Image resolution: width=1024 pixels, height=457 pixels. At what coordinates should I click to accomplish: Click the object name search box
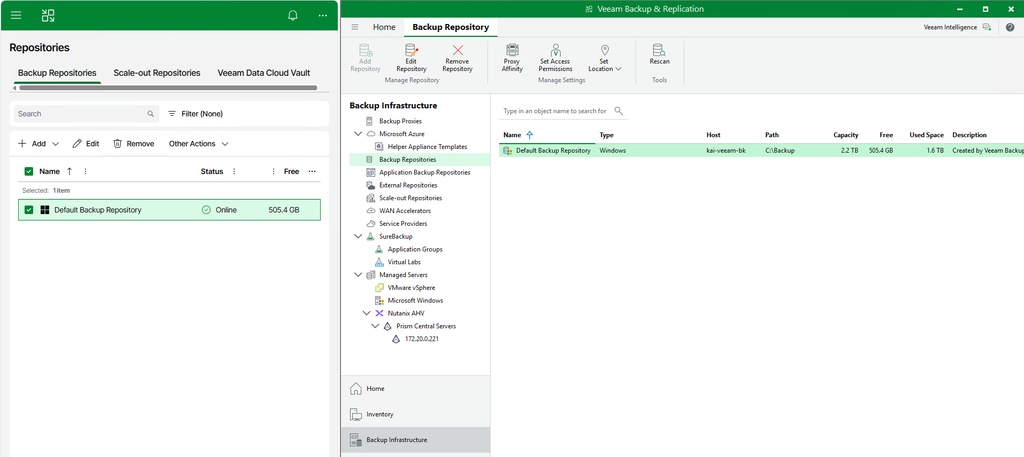click(x=563, y=111)
